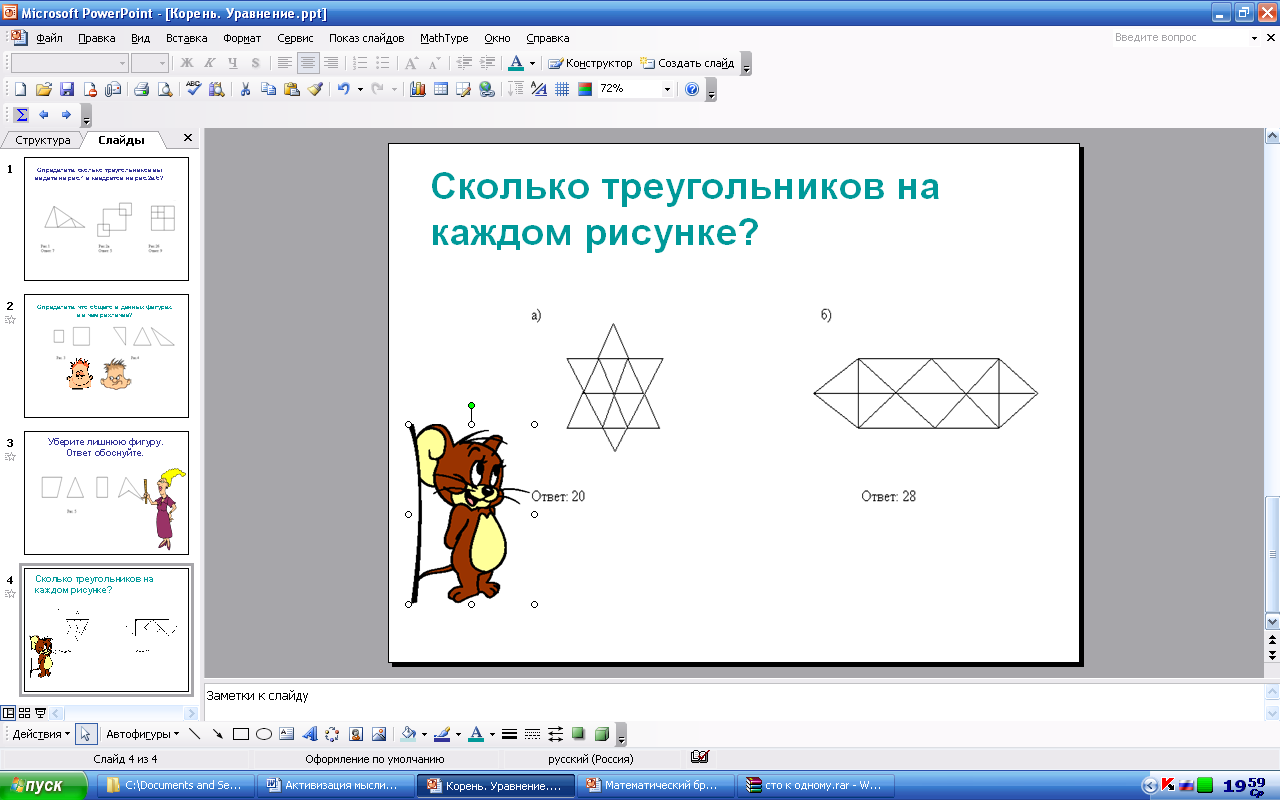Insert WordArt object
The height and width of the screenshot is (800, 1280).
(x=309, y=734)
